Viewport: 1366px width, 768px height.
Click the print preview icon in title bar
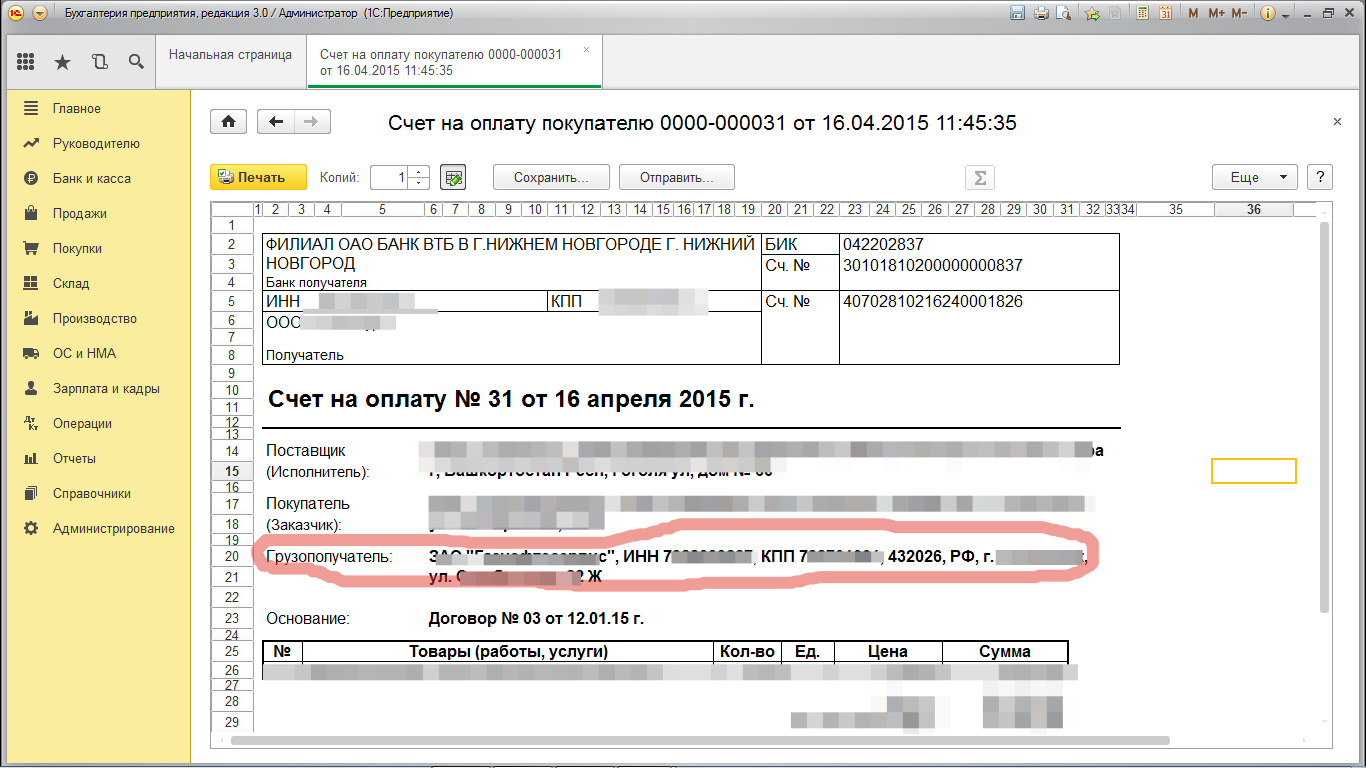[1064, 14]
